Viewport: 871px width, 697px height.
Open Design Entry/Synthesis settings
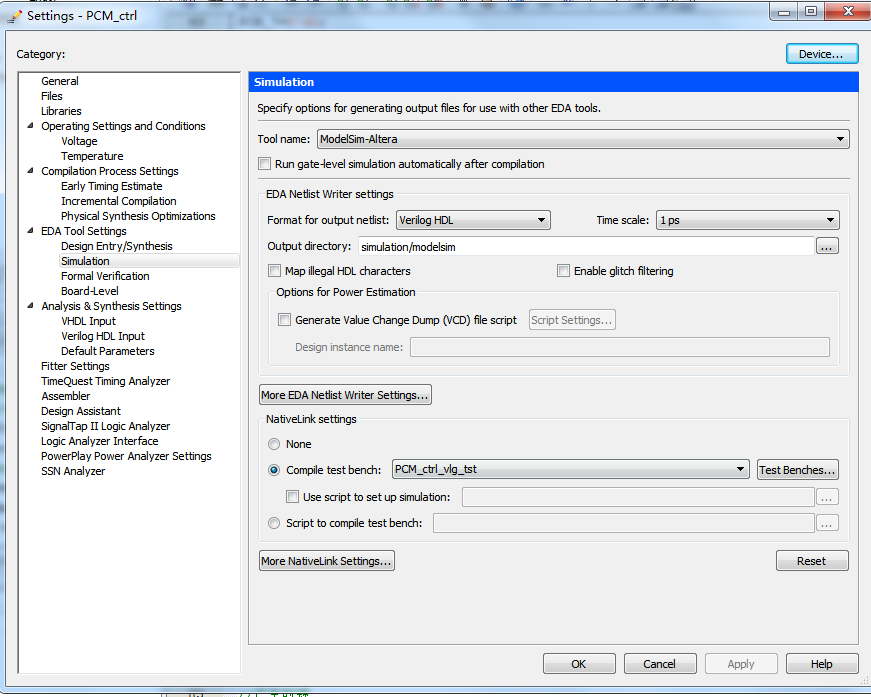(117, 246)
